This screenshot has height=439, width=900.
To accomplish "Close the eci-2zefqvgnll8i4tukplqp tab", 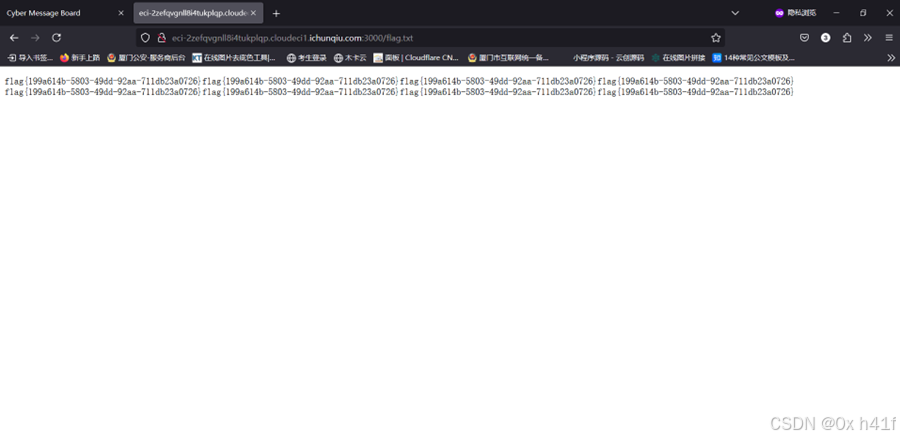I will point(253,13).
